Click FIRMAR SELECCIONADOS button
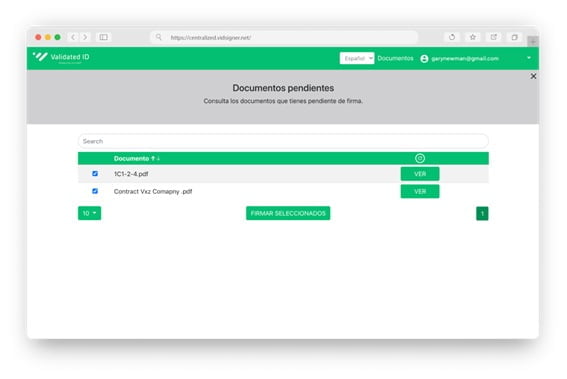This screenshot has height=379, width=567. (x=288, y=213)
